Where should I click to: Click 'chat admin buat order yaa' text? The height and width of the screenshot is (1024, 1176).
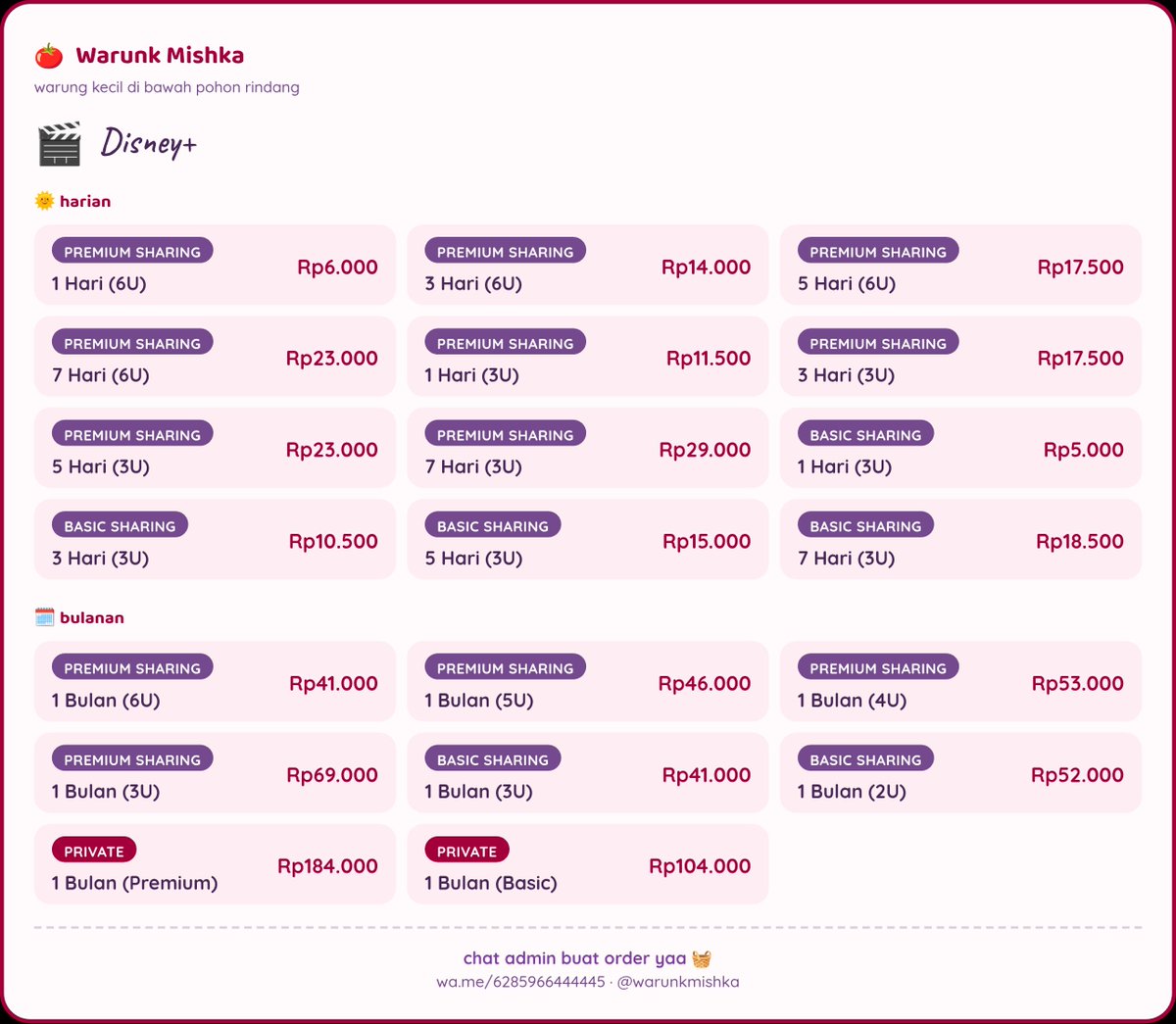click(x=574, y=958)
